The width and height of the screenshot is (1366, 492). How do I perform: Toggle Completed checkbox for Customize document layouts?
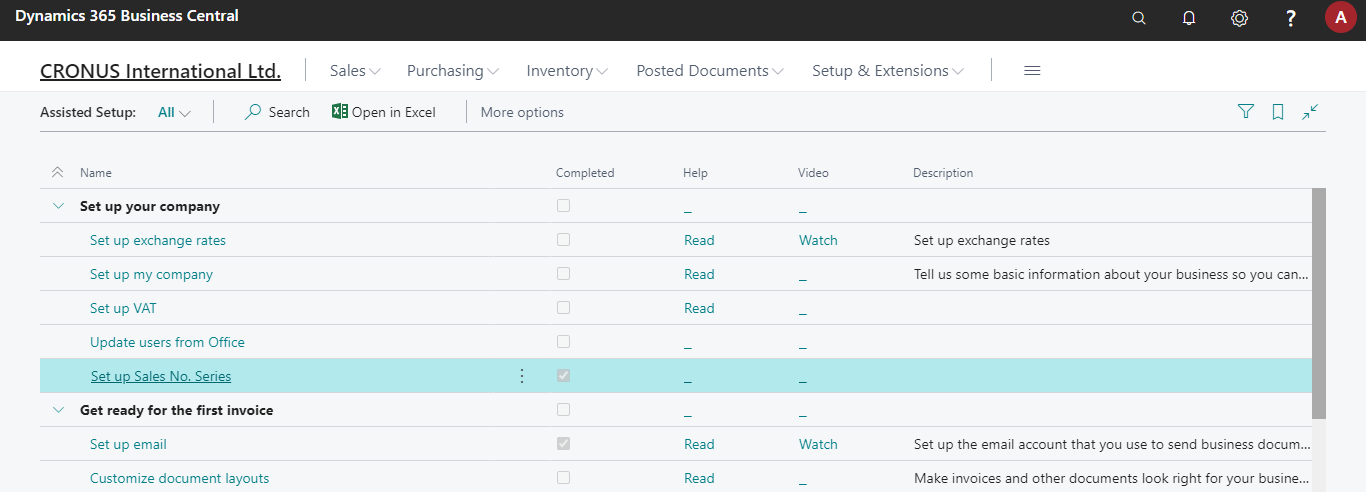pos(564,478)
